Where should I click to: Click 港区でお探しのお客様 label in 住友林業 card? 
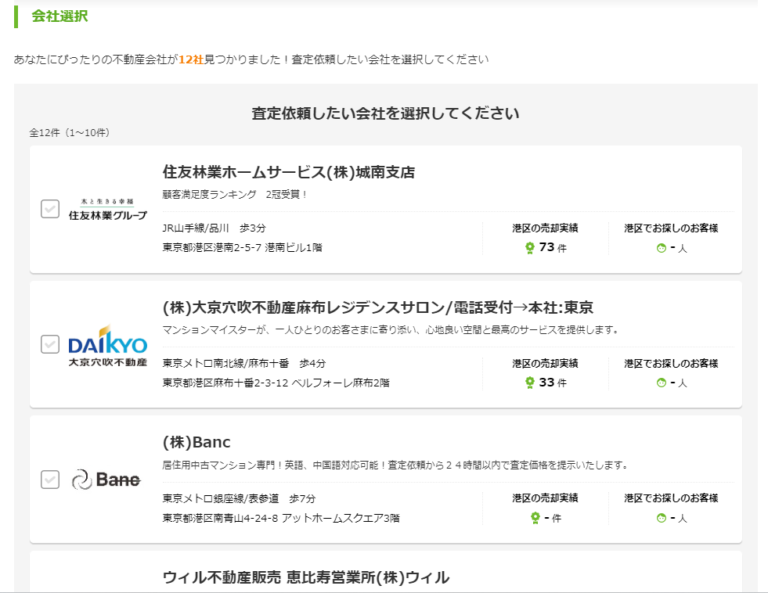671,228
